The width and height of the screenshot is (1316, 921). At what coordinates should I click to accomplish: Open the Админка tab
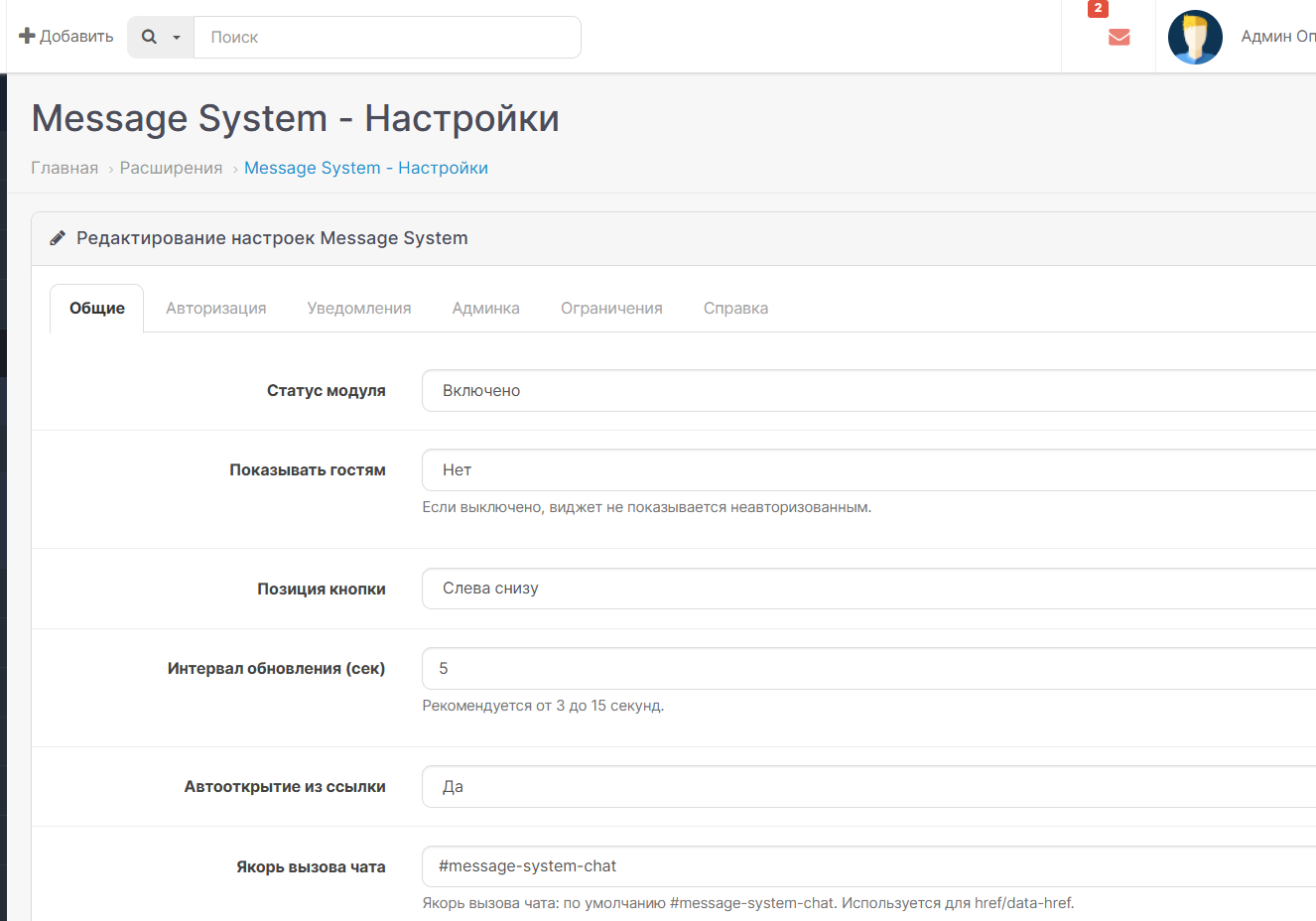(x=485, y=309)
